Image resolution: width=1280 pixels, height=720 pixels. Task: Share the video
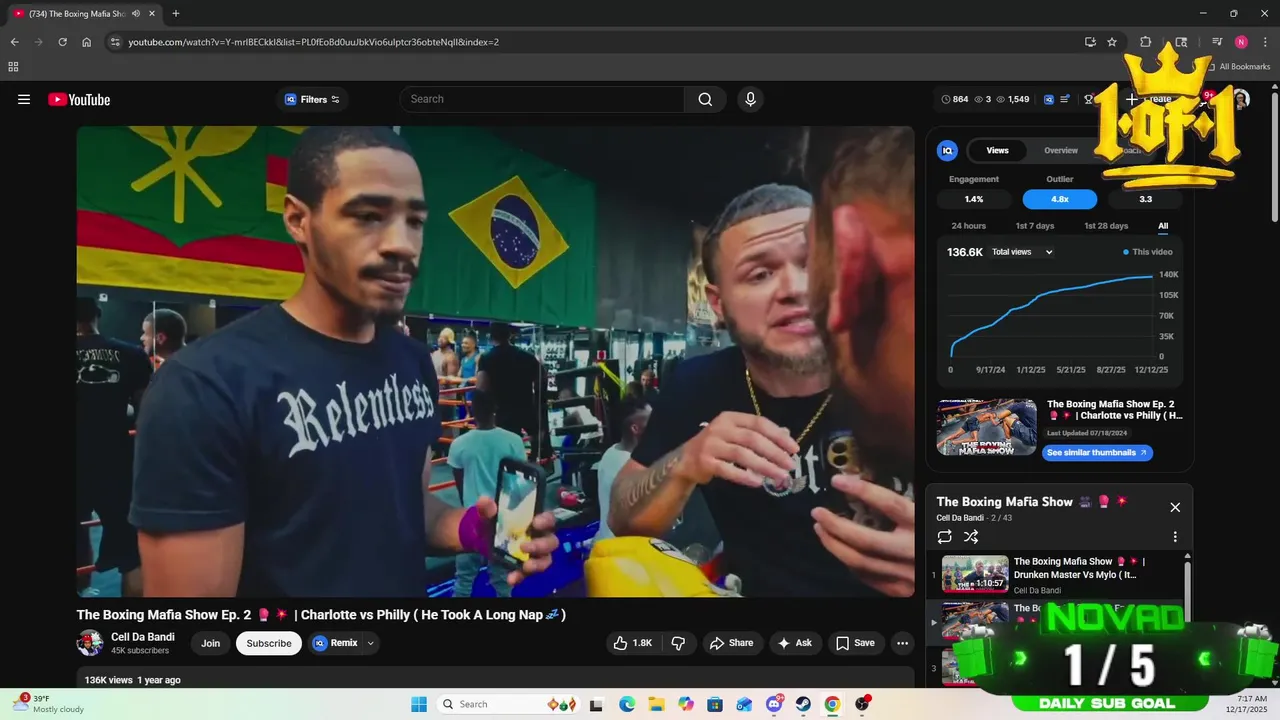point(732,643)
